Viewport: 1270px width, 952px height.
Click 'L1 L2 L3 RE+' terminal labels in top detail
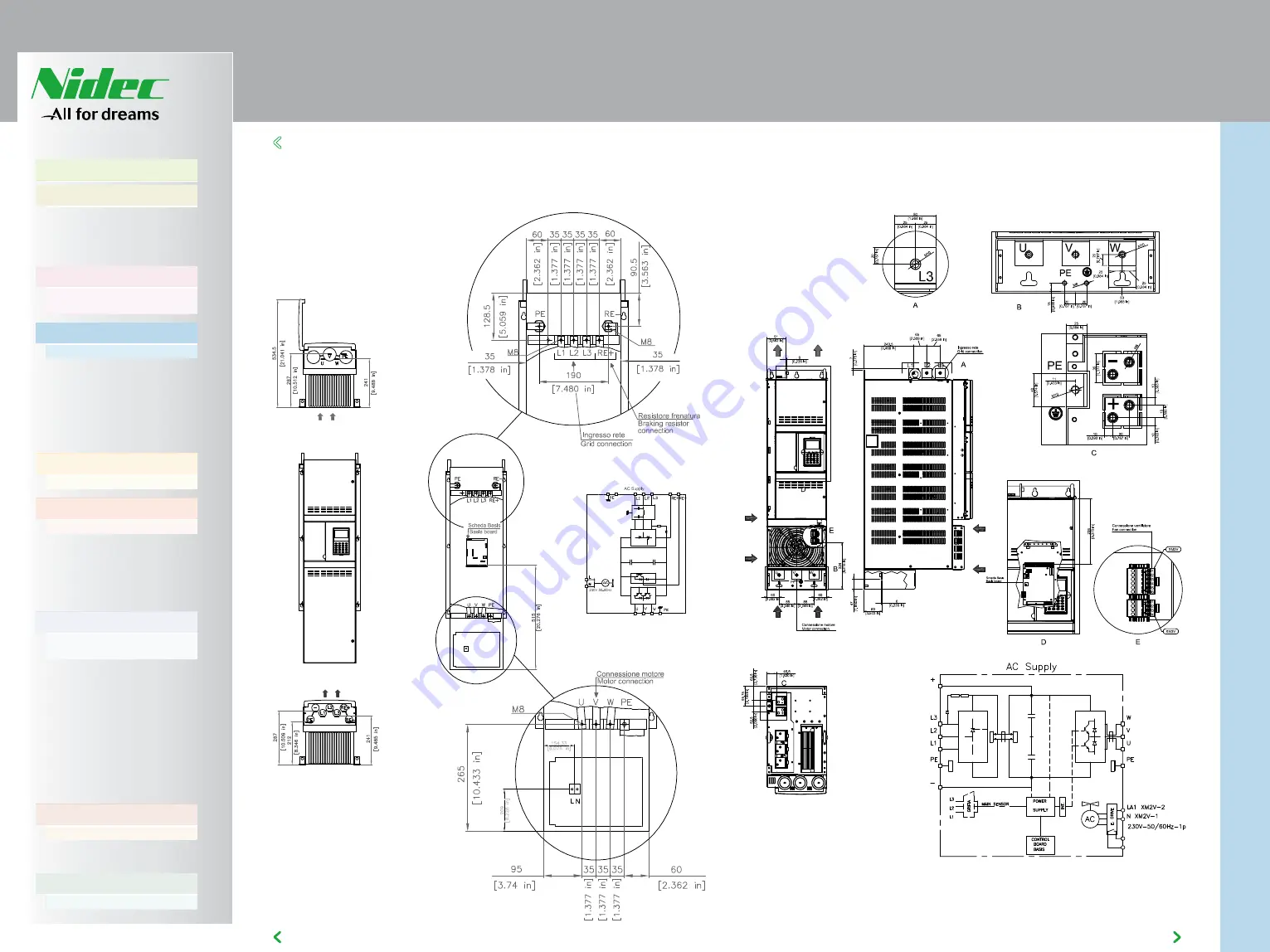(x=585, y=353)
